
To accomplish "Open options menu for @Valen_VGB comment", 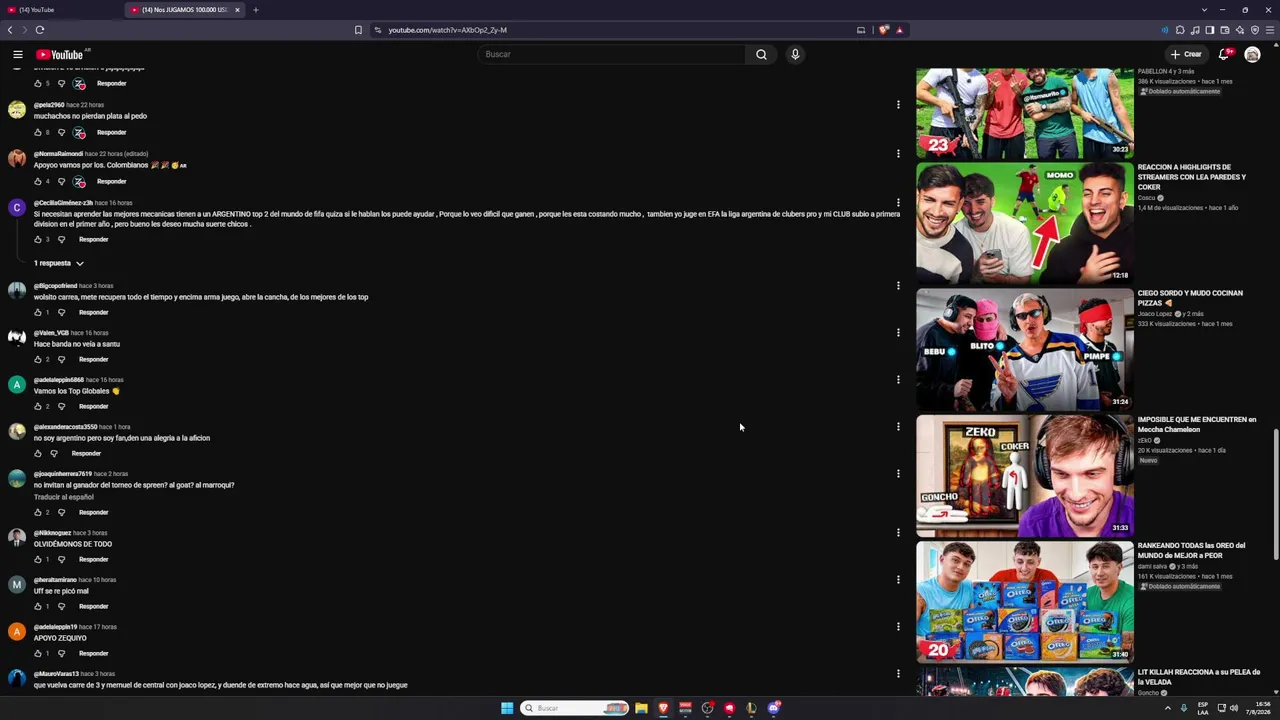I will pyautogui.click(x=898, y=333).
